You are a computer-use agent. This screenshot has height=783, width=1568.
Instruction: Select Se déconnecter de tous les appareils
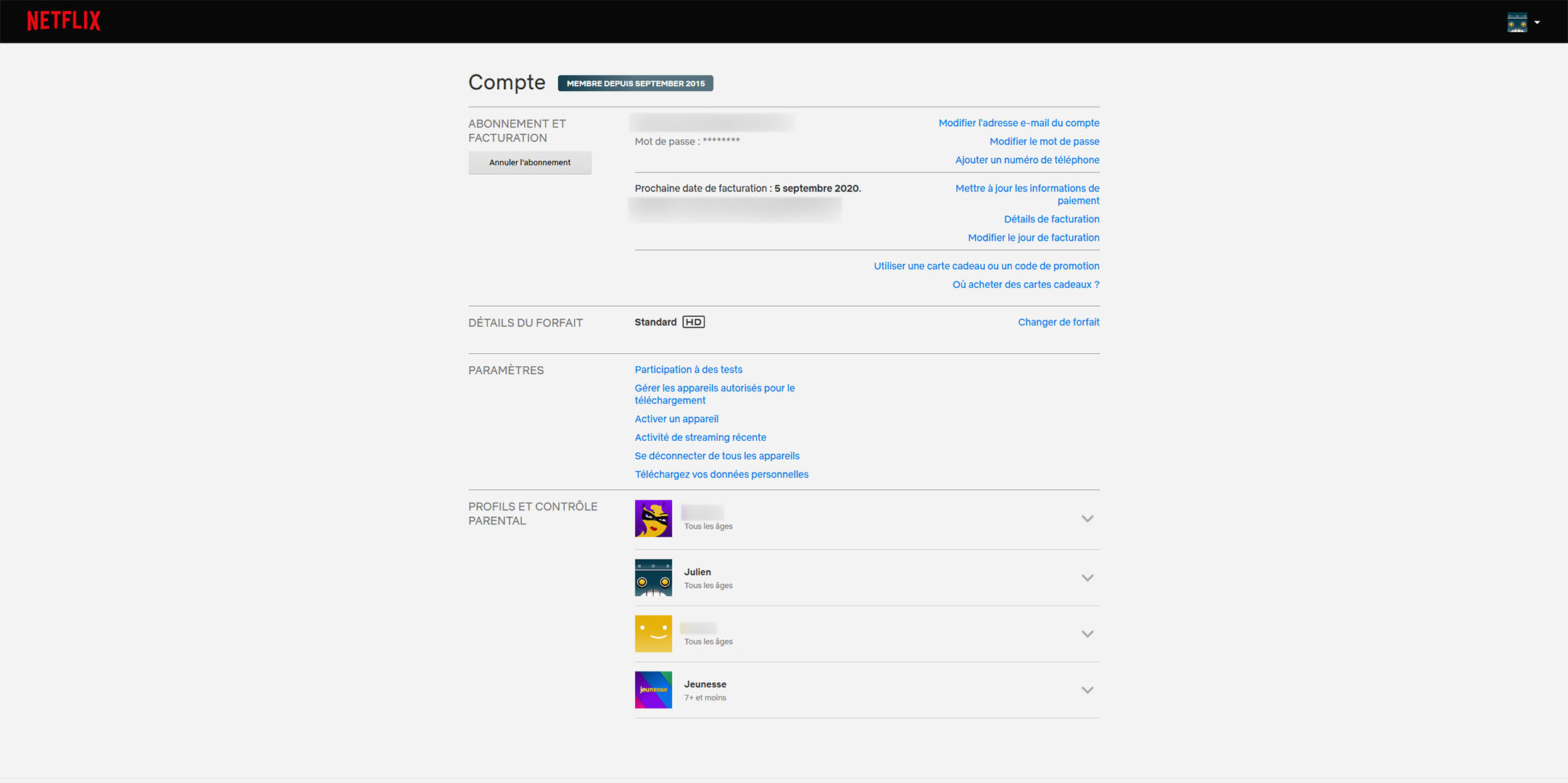pos(717,456)
